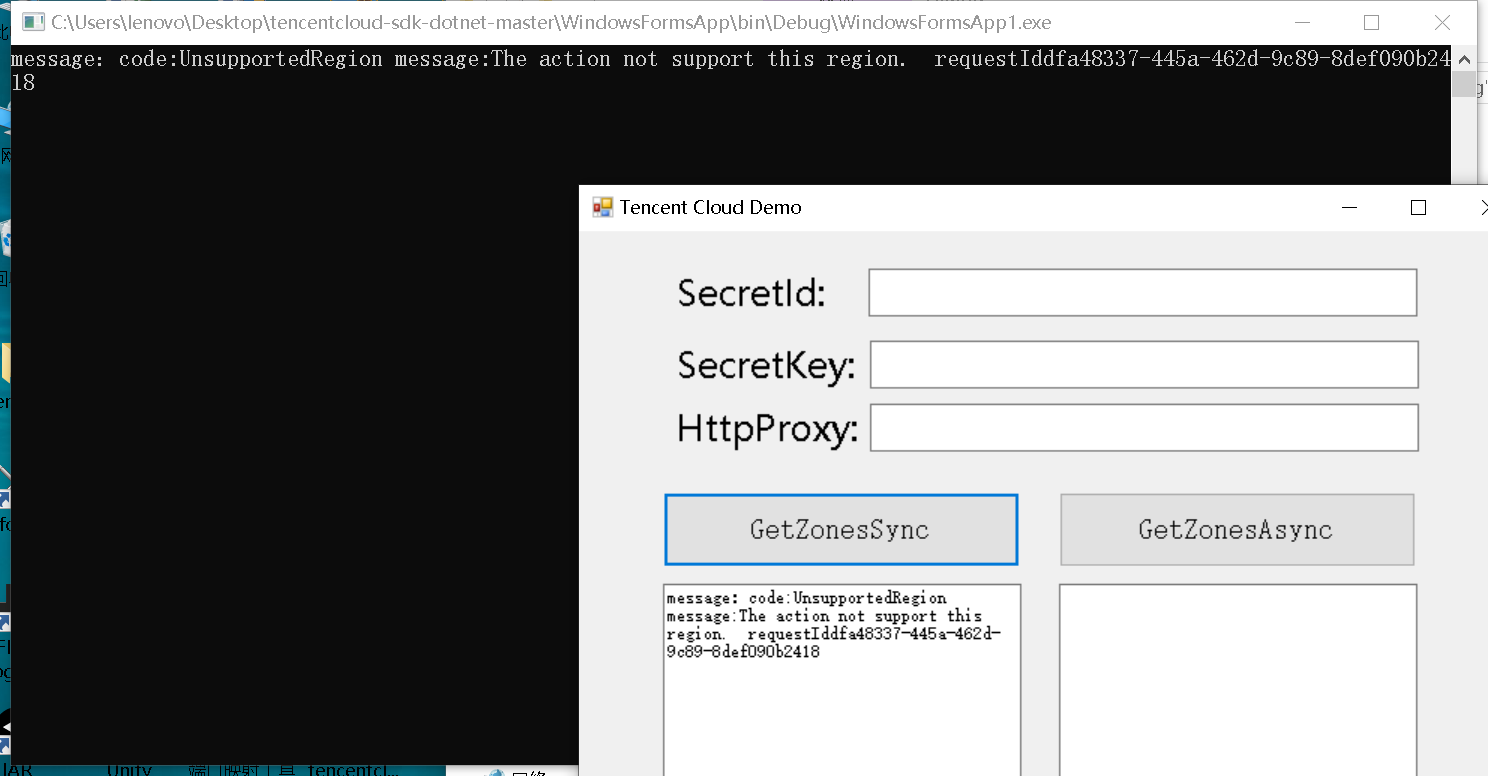Click the SecretId label
The image size is (1488, 776).
tap(751, 293)
